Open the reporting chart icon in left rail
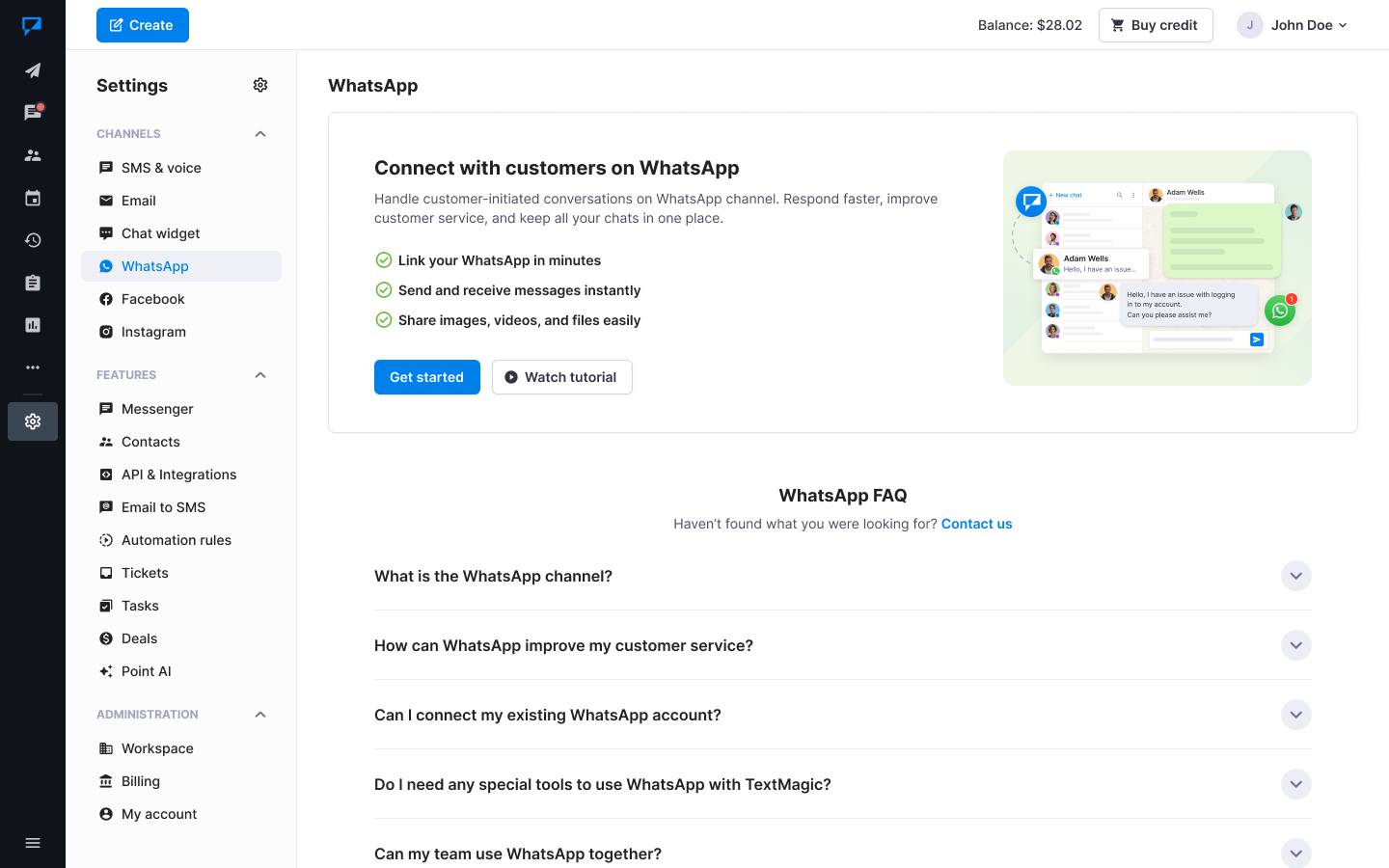This screenshot has height=868, width=1389. click(33, 325)
